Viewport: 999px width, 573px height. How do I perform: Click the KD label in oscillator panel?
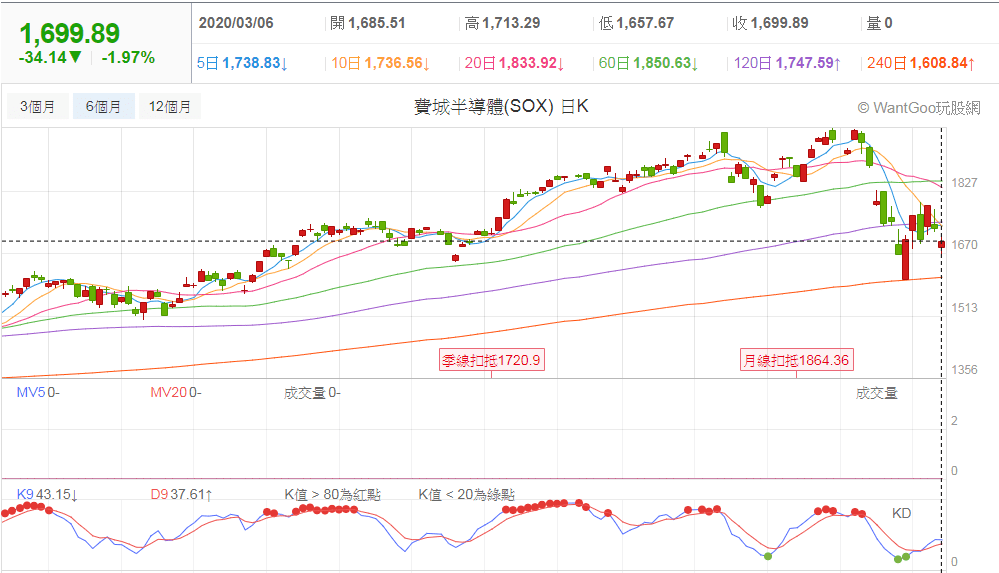[901, 513]
